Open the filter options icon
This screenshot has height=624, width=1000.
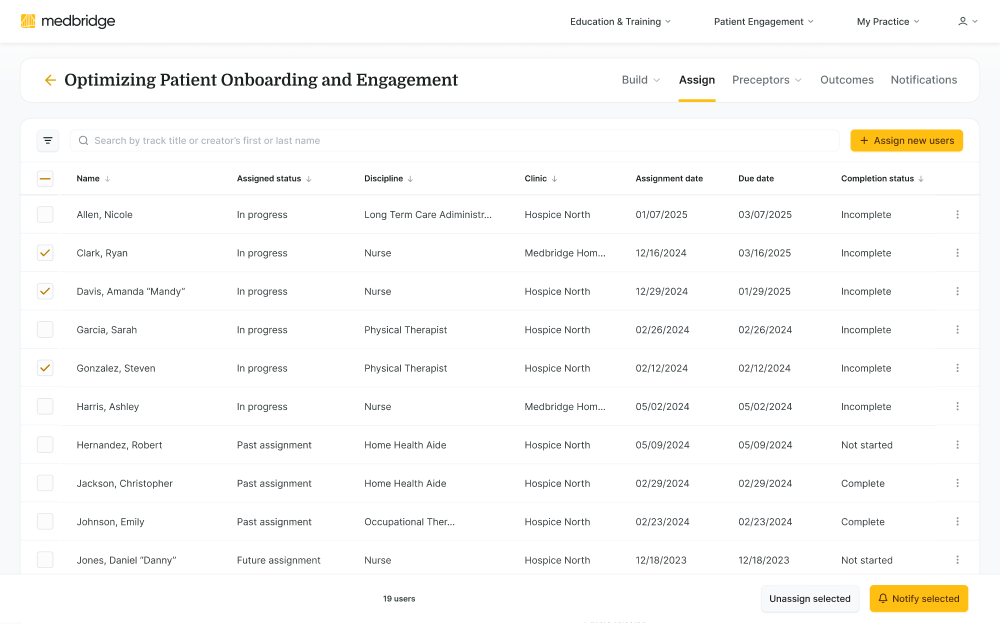48,140
